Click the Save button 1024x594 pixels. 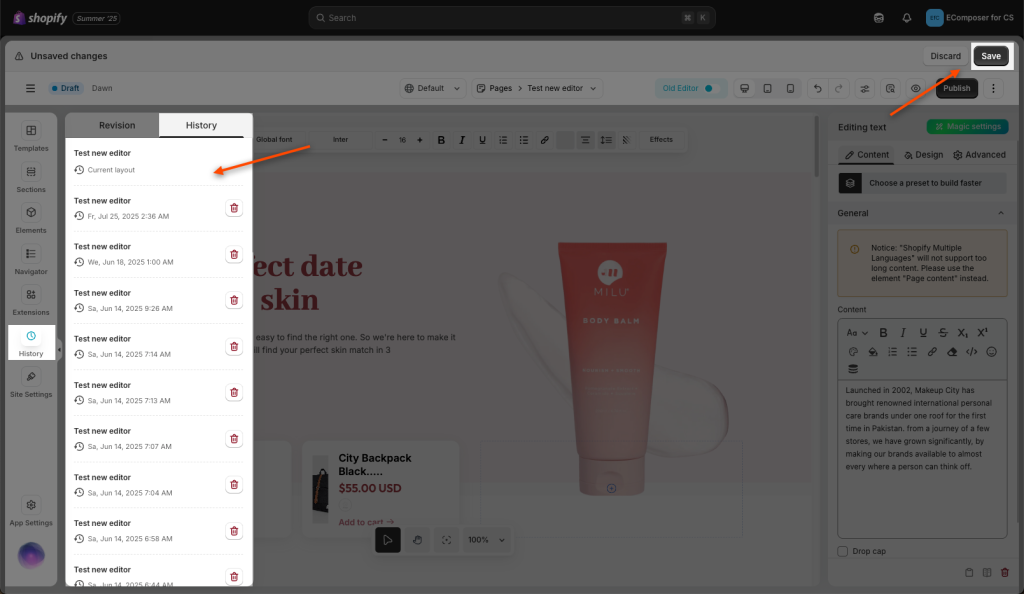tap(991, 56)
